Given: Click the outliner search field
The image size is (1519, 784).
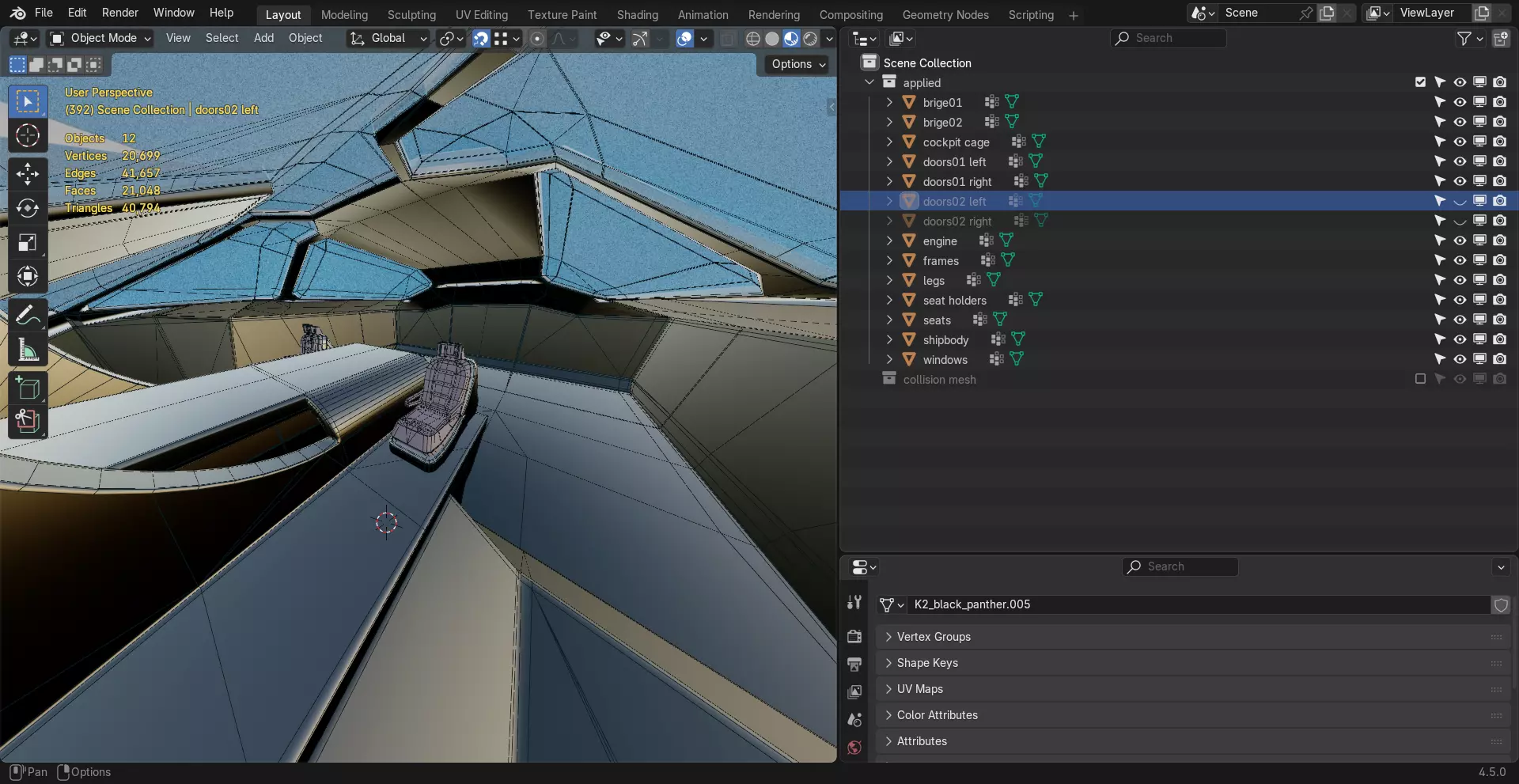Looking at the screenshot, I should click(1168, 38).
